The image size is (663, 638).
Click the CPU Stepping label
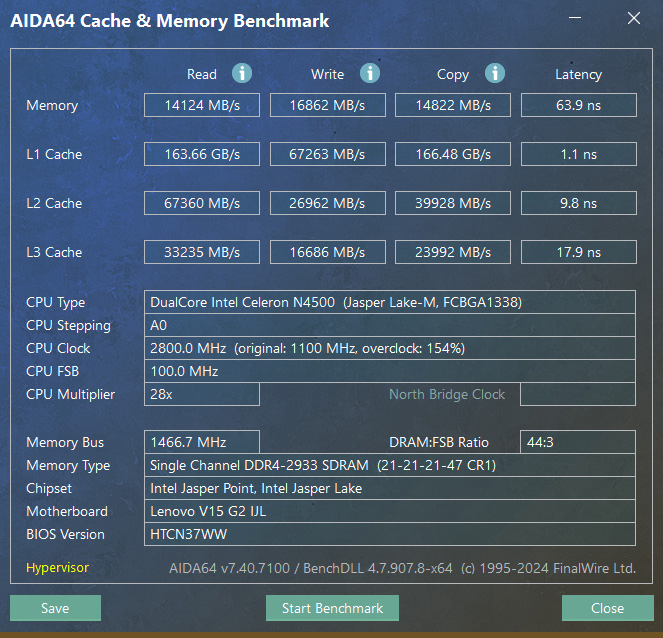(68, 326)
